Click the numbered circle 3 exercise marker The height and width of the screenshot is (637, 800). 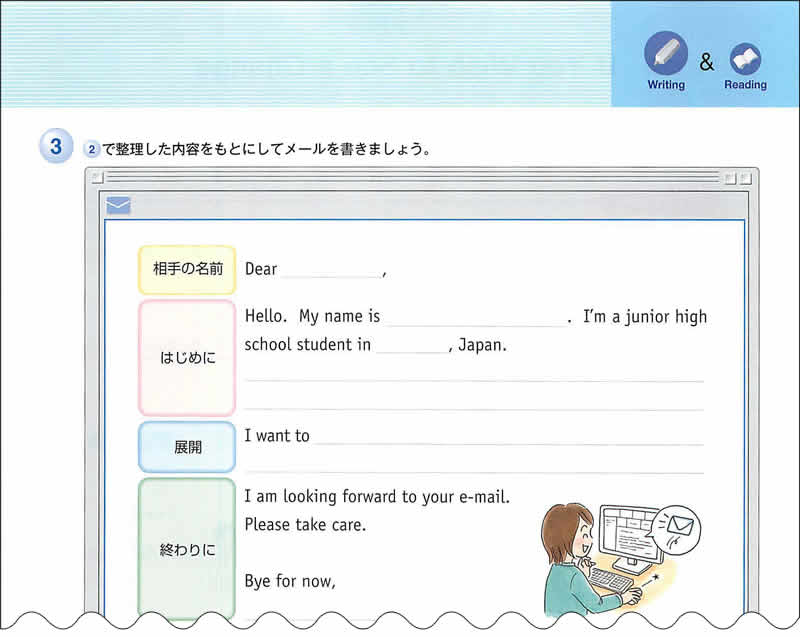(x=56, y=148)
